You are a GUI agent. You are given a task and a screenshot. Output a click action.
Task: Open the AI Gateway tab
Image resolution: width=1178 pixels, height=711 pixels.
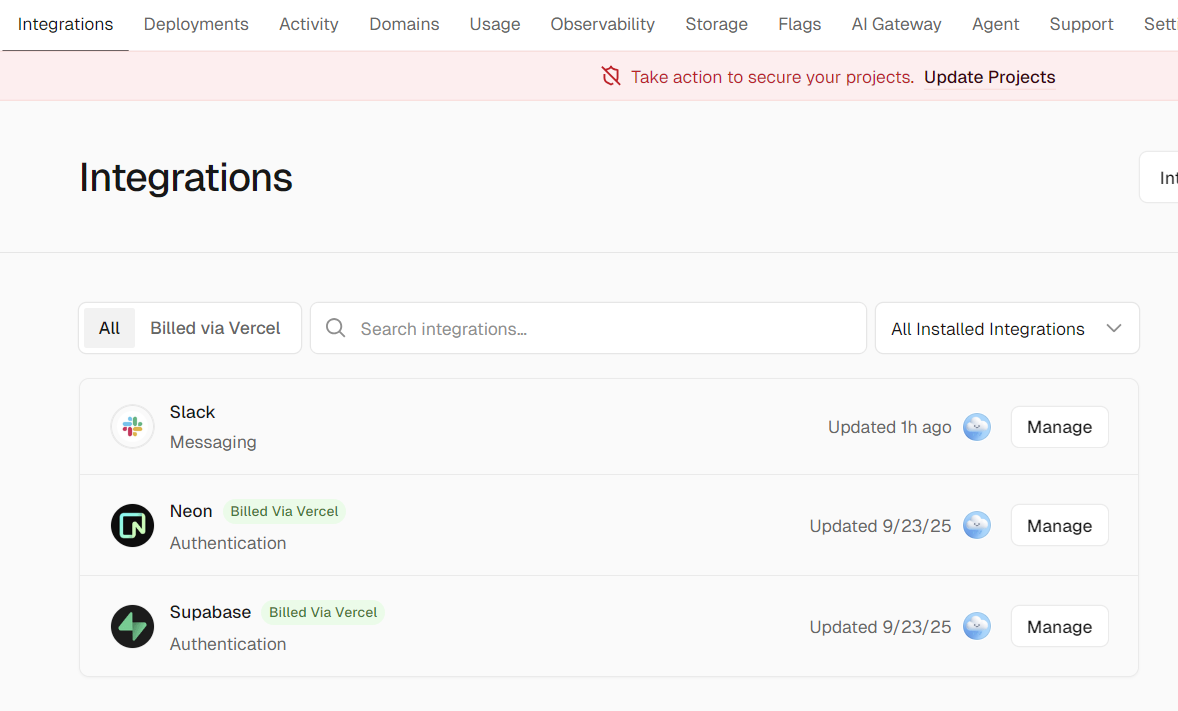(x=896, y=24)
